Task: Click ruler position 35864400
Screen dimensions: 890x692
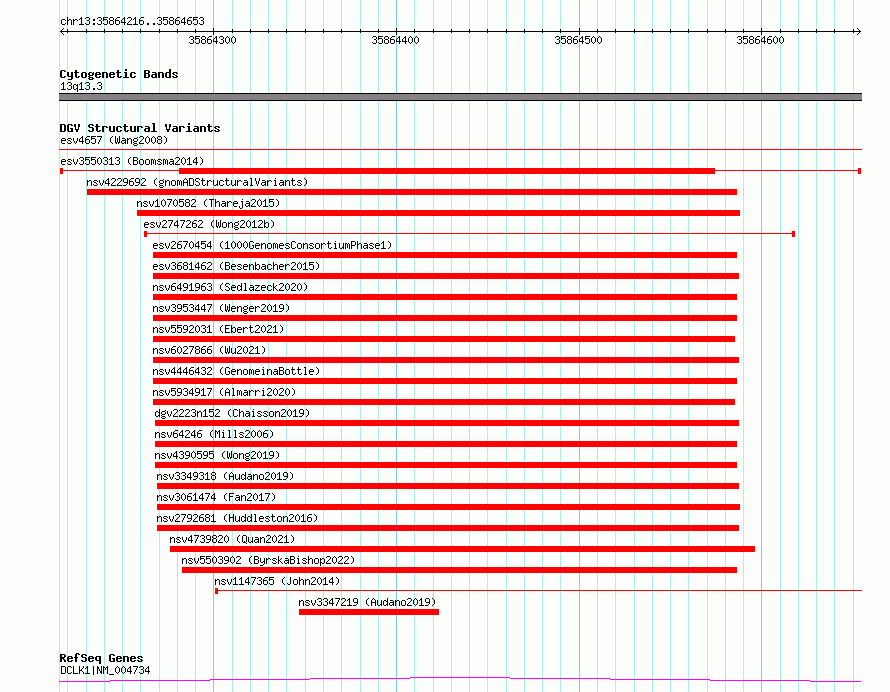Action: (395, 40)
